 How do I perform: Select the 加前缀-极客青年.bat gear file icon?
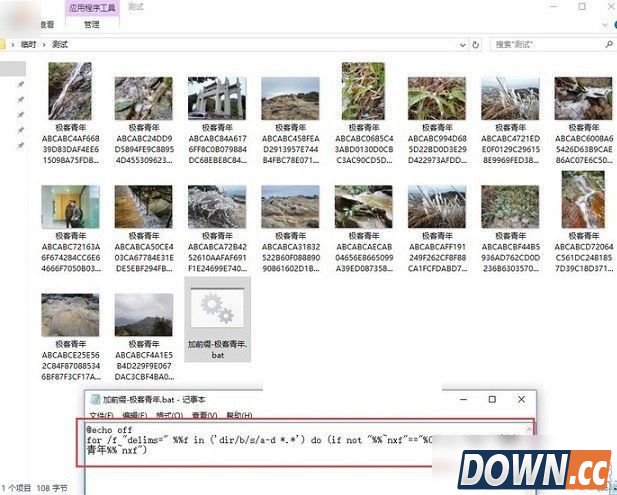click(217, 308)
